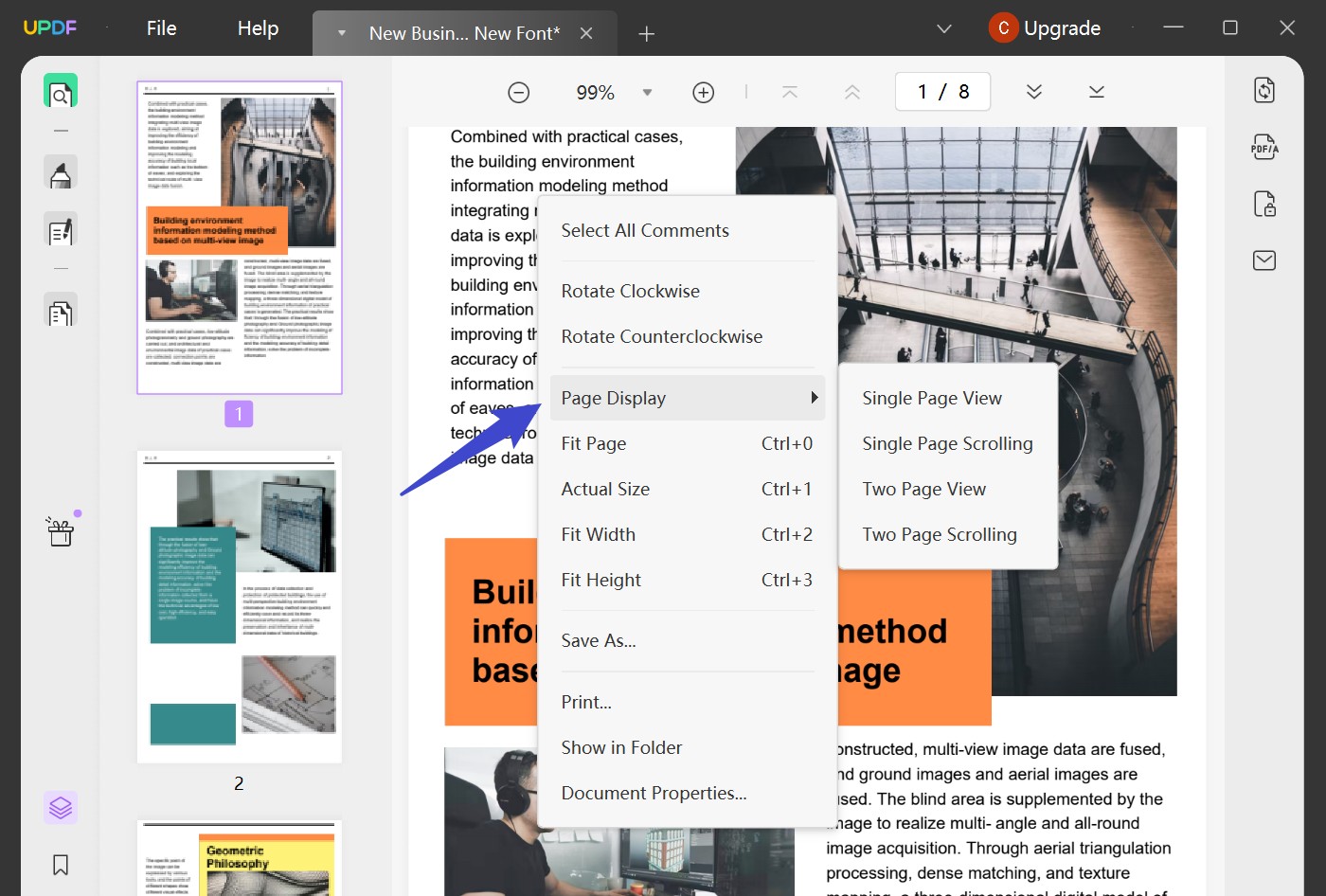
Task: Switch to Single Page Scrolling
Action: pyautogui.click(x=948, y=443)
